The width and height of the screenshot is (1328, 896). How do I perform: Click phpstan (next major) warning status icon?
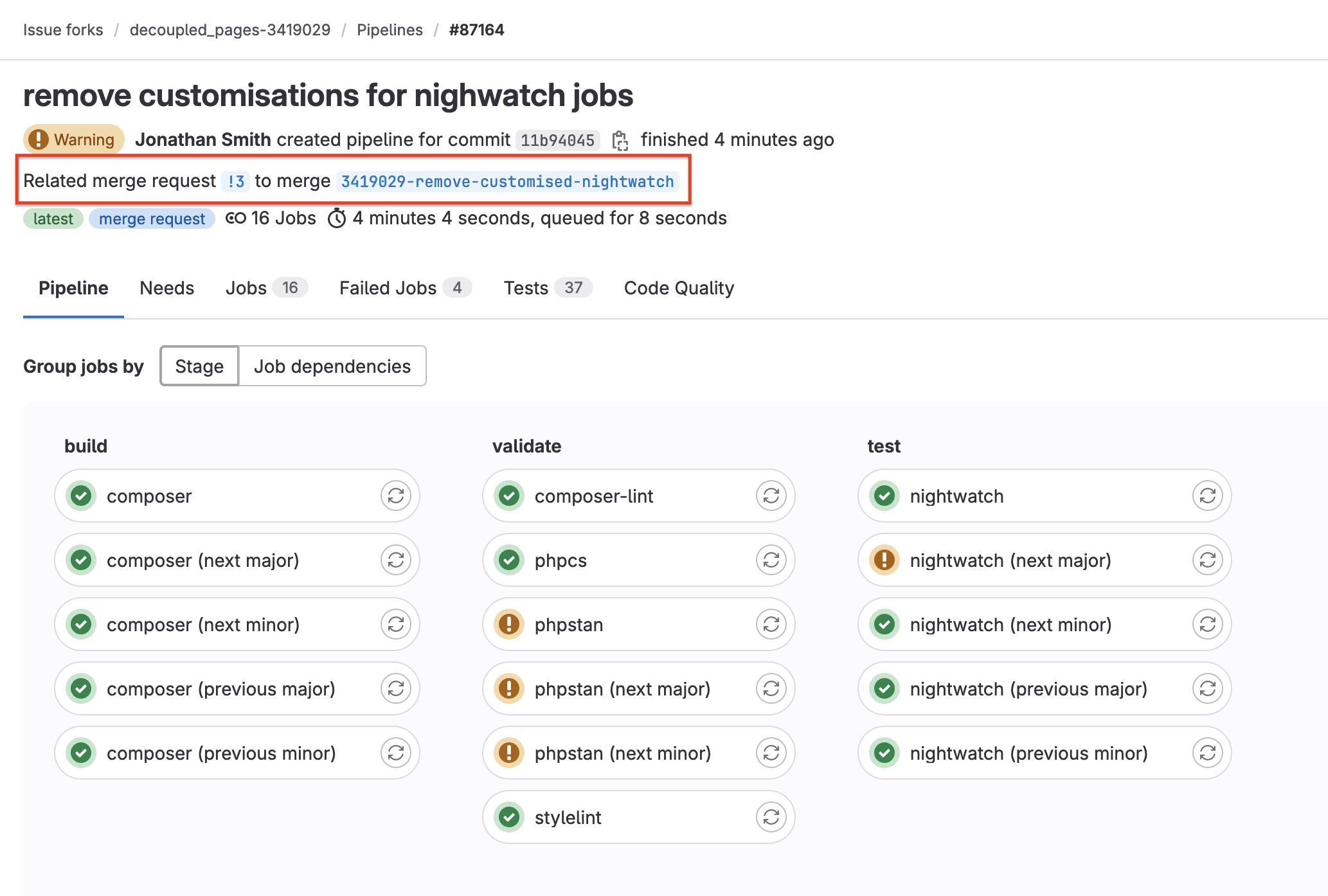tap(509, 688)
